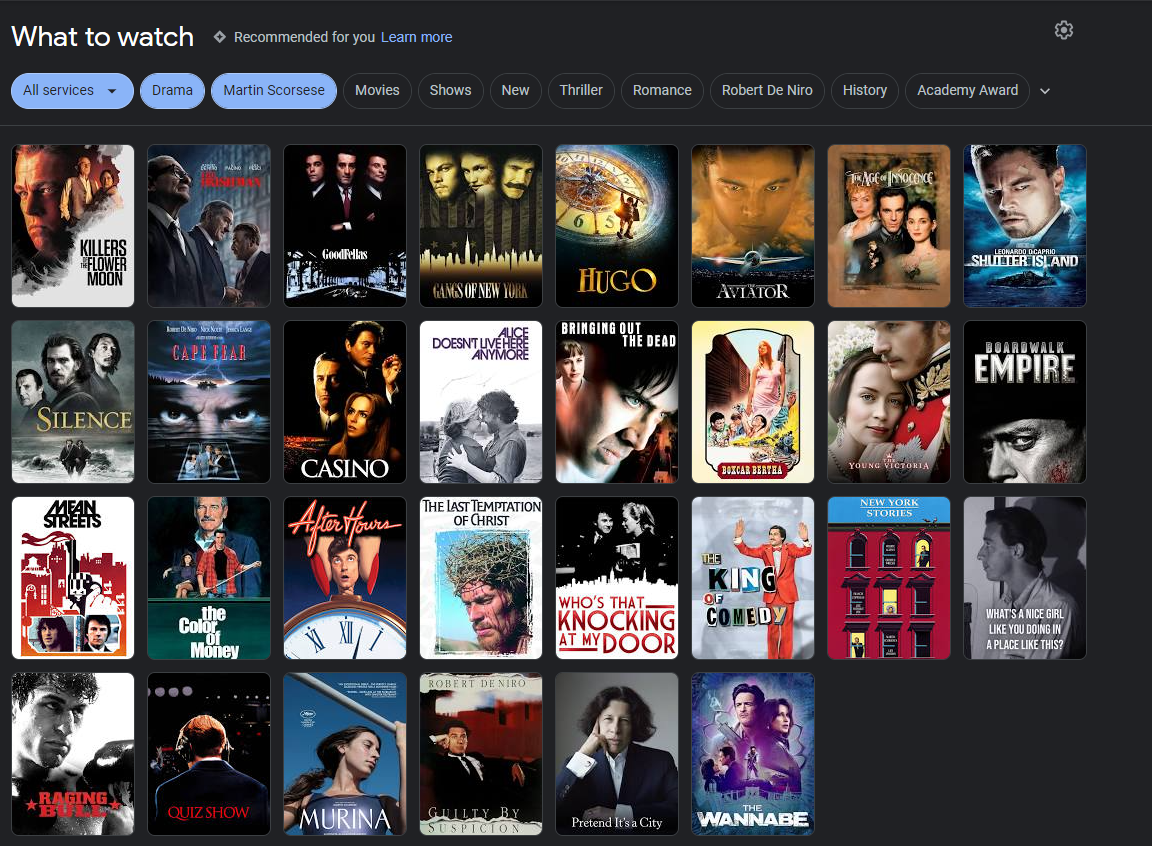Follow the Learn more link
Viewport: 1152px width, 846px height.
coord(416,37)
